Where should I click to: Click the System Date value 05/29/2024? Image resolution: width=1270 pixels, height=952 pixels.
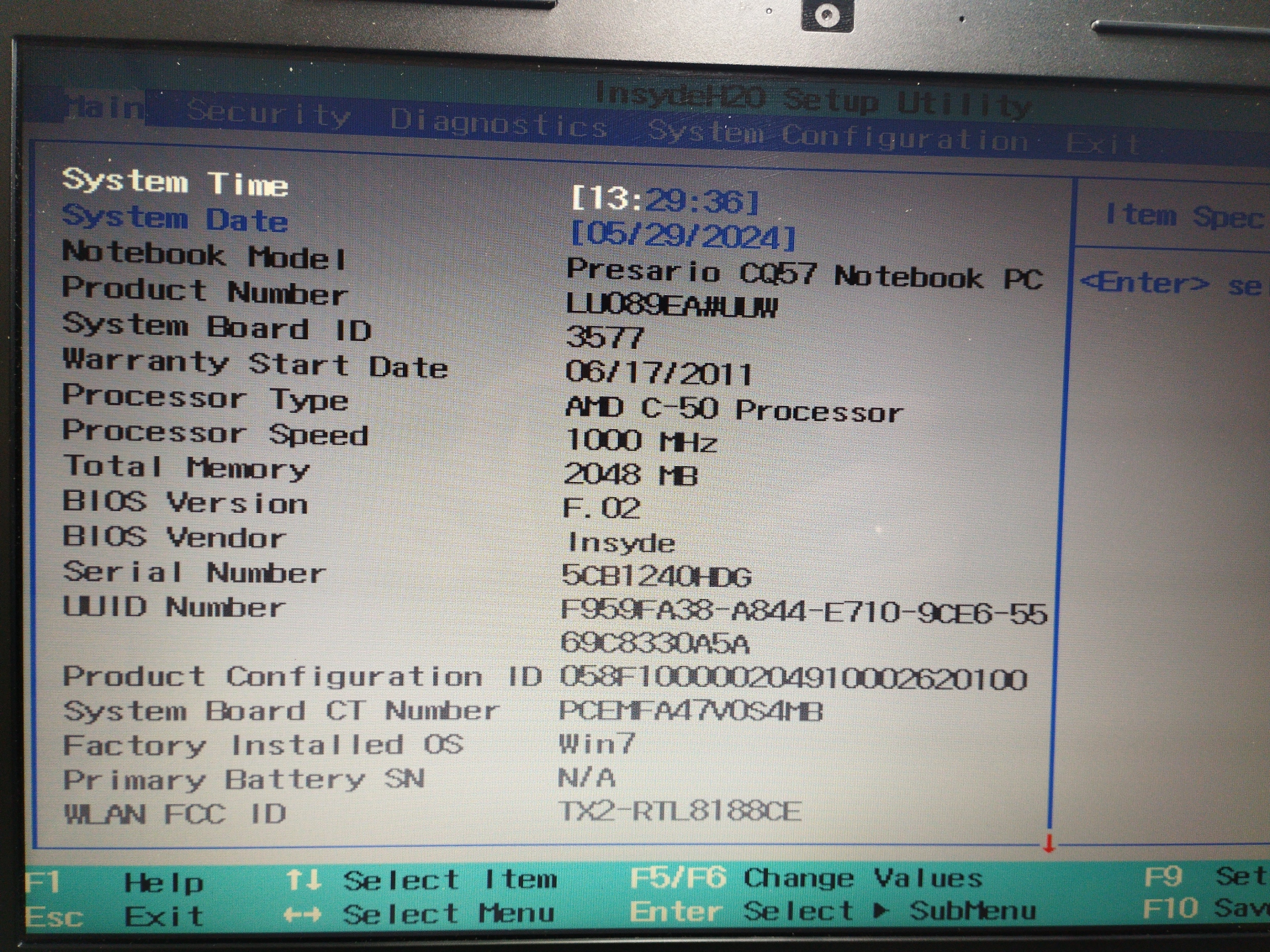683,235
